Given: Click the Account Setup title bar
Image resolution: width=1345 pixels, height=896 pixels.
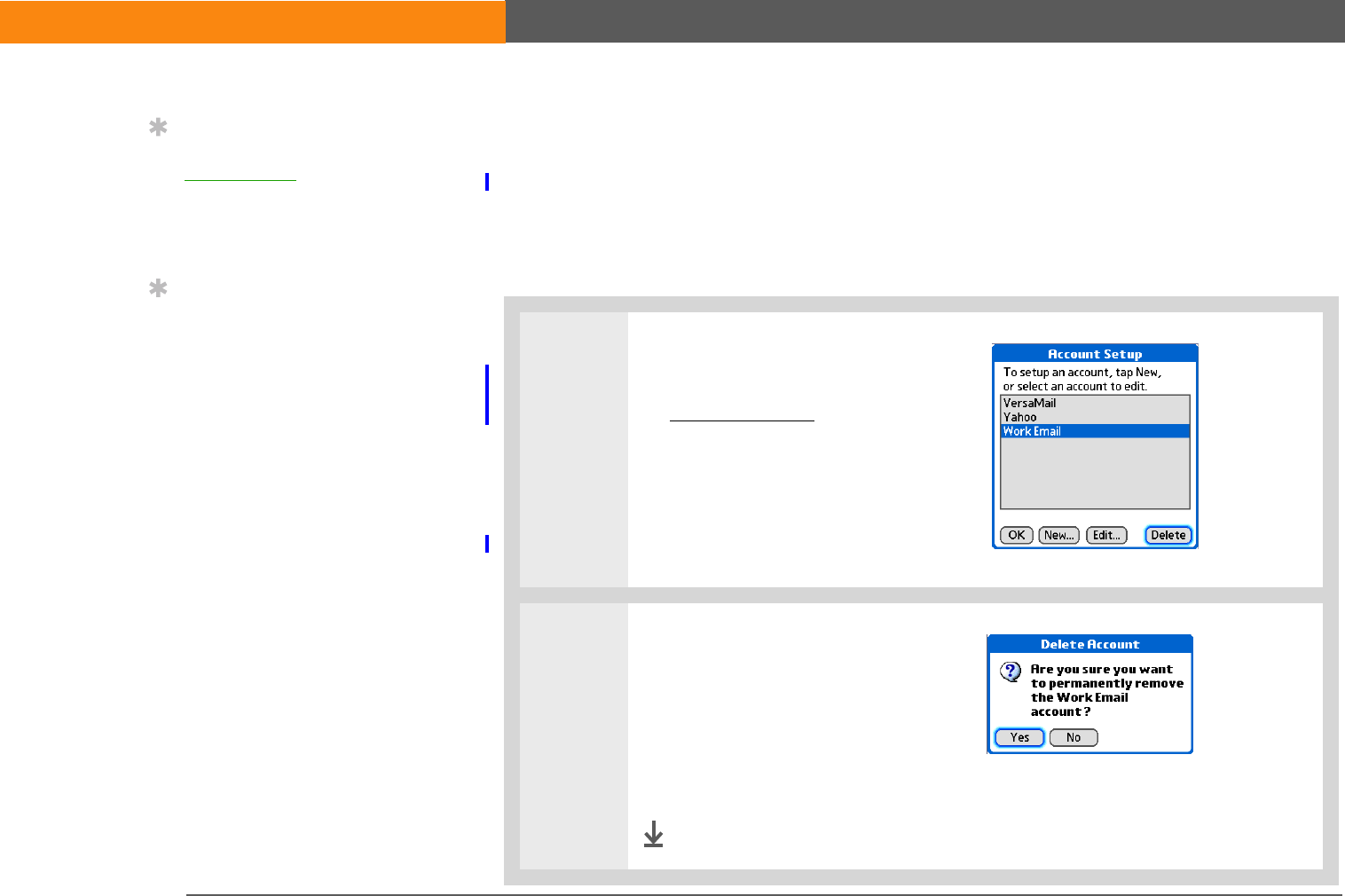Looking at the screenshot, I should pyautogui.click(x=1095, y=353).
